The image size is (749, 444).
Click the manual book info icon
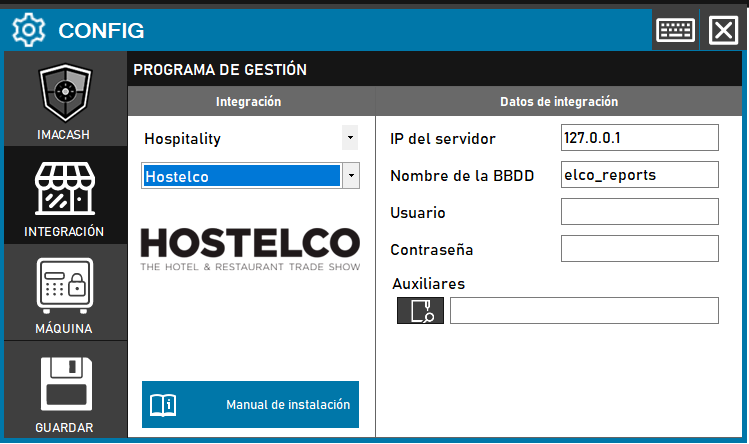tap(163, 405)
